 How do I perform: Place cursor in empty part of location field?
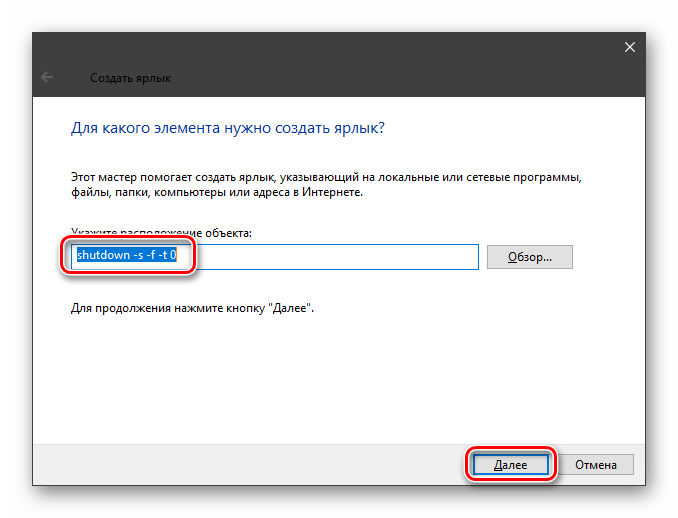coord(337,257)
